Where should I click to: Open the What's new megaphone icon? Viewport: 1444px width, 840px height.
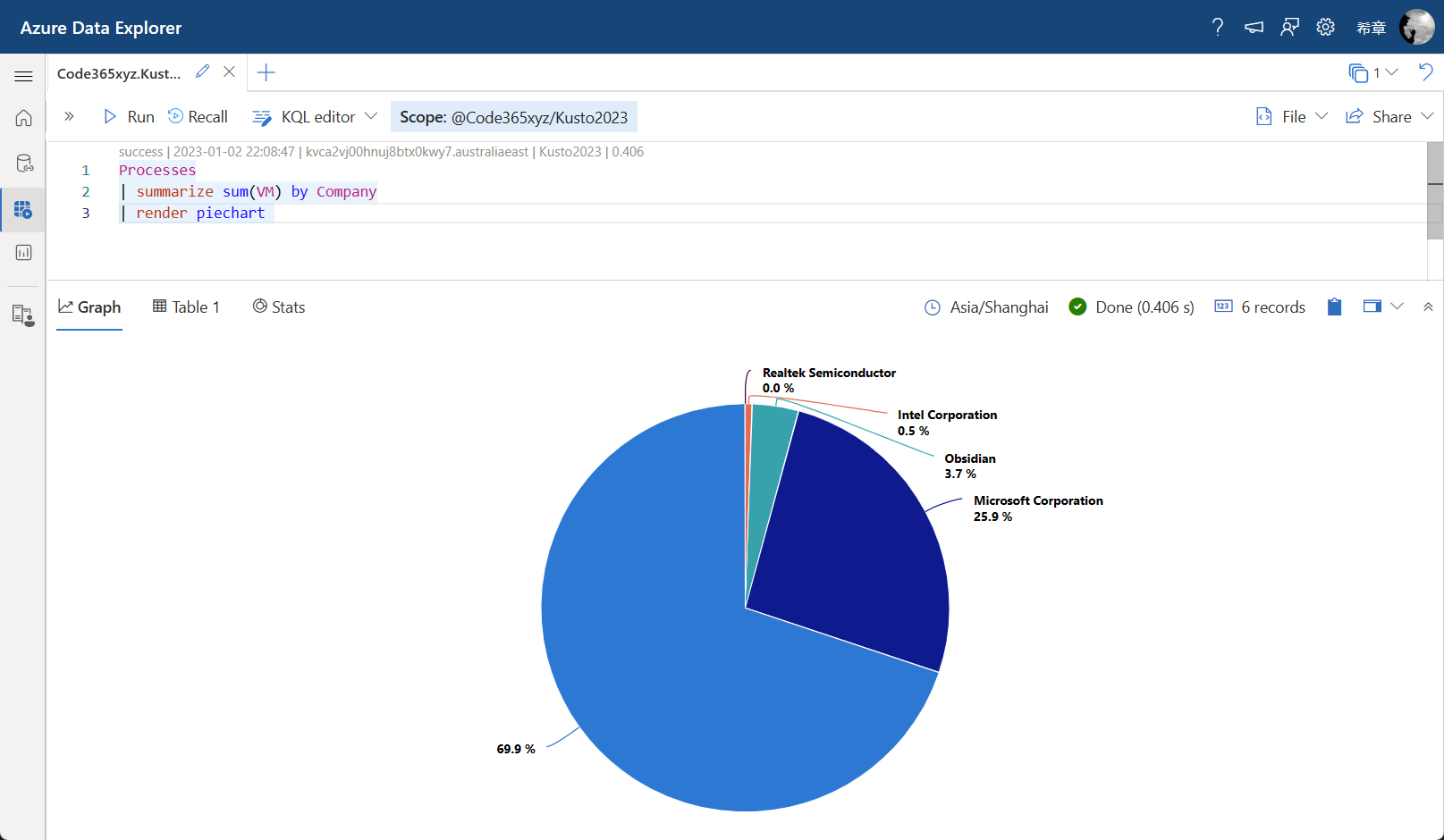point(1254,27)
